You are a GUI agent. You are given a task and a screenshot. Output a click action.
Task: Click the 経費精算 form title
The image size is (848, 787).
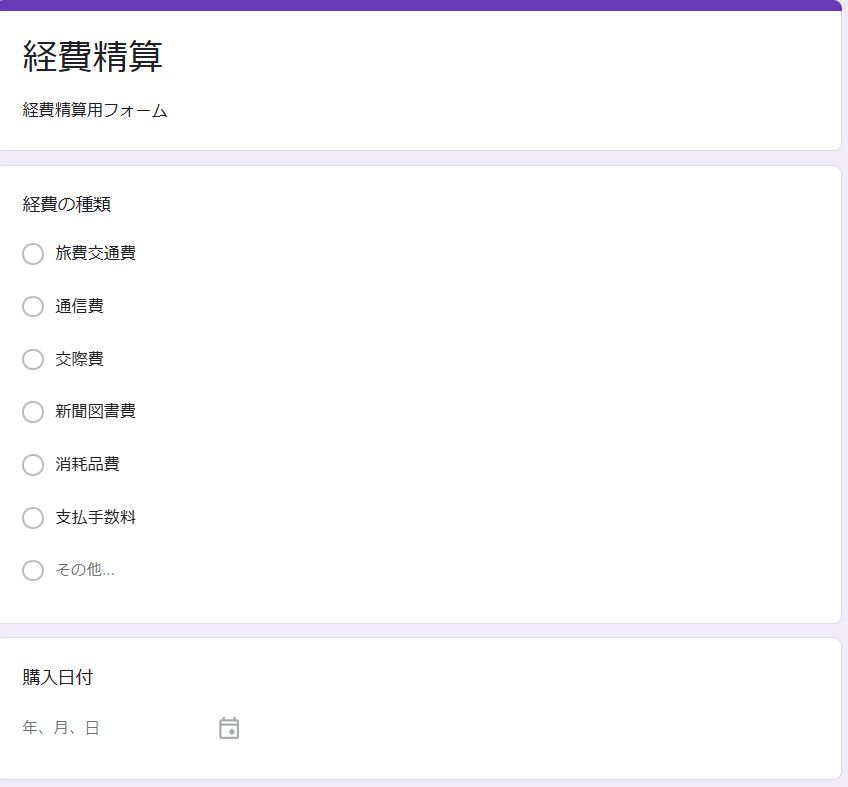coord(92,56)
